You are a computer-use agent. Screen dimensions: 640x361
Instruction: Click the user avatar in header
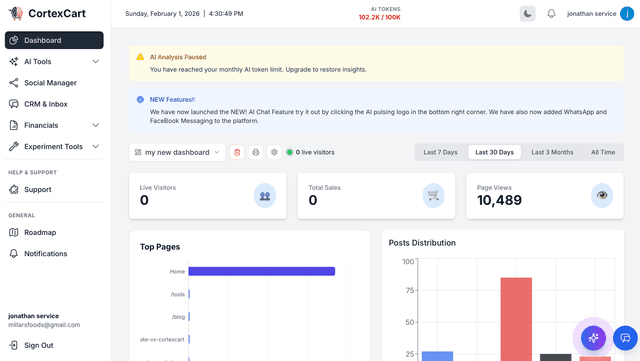coord(627,13)
